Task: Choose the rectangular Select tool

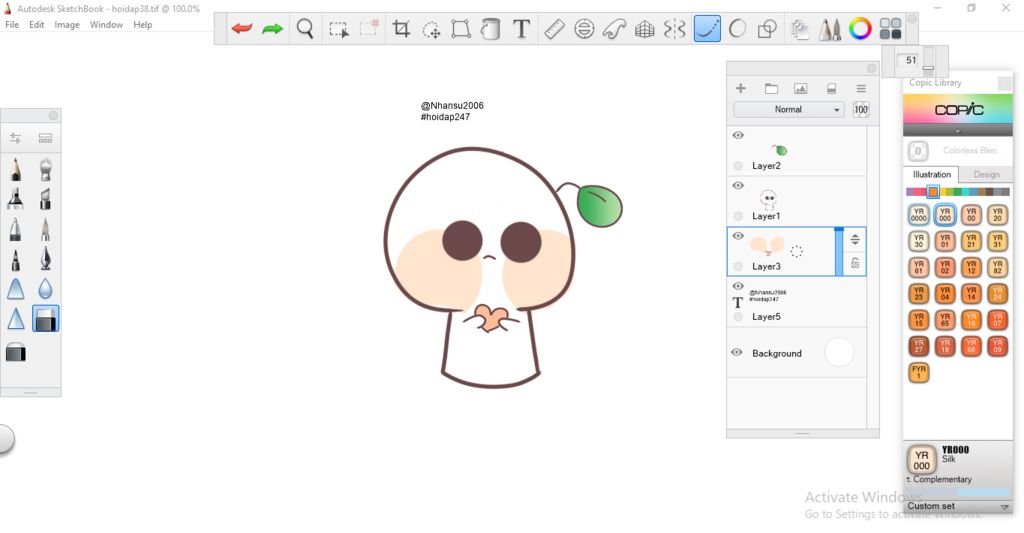Action: (338, 29)
